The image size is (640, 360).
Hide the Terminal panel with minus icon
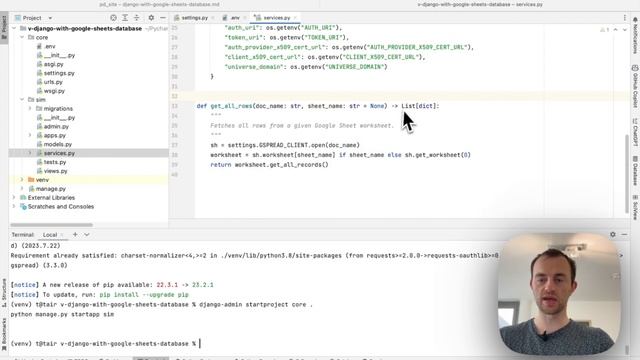624,235
